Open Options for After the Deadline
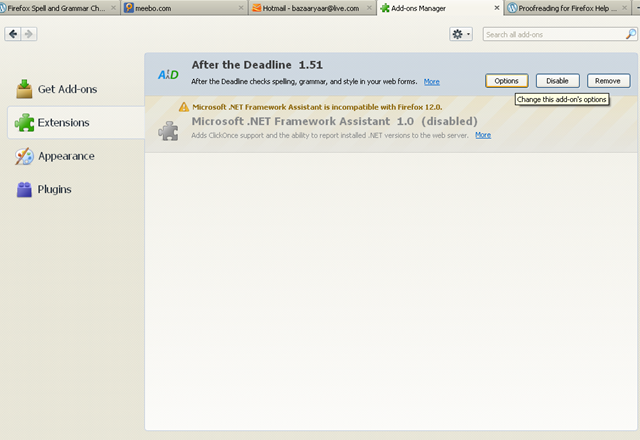640x440 pixels. pyautogui.click(x=507, y=81)
